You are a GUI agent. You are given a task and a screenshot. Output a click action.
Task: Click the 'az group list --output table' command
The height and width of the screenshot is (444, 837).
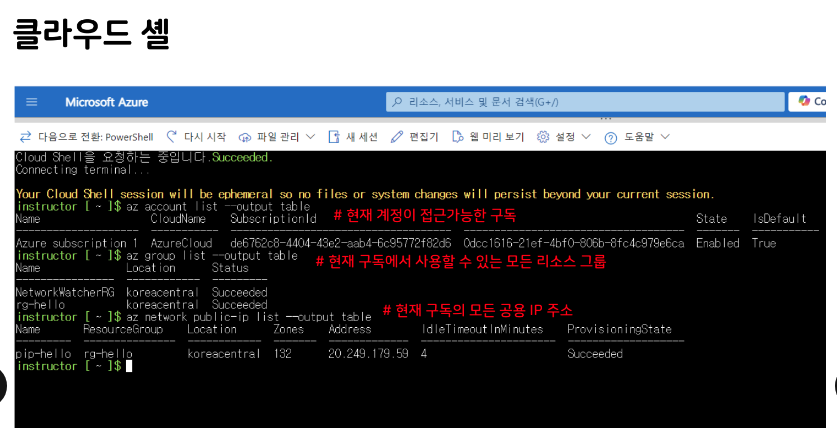(212, 256)
